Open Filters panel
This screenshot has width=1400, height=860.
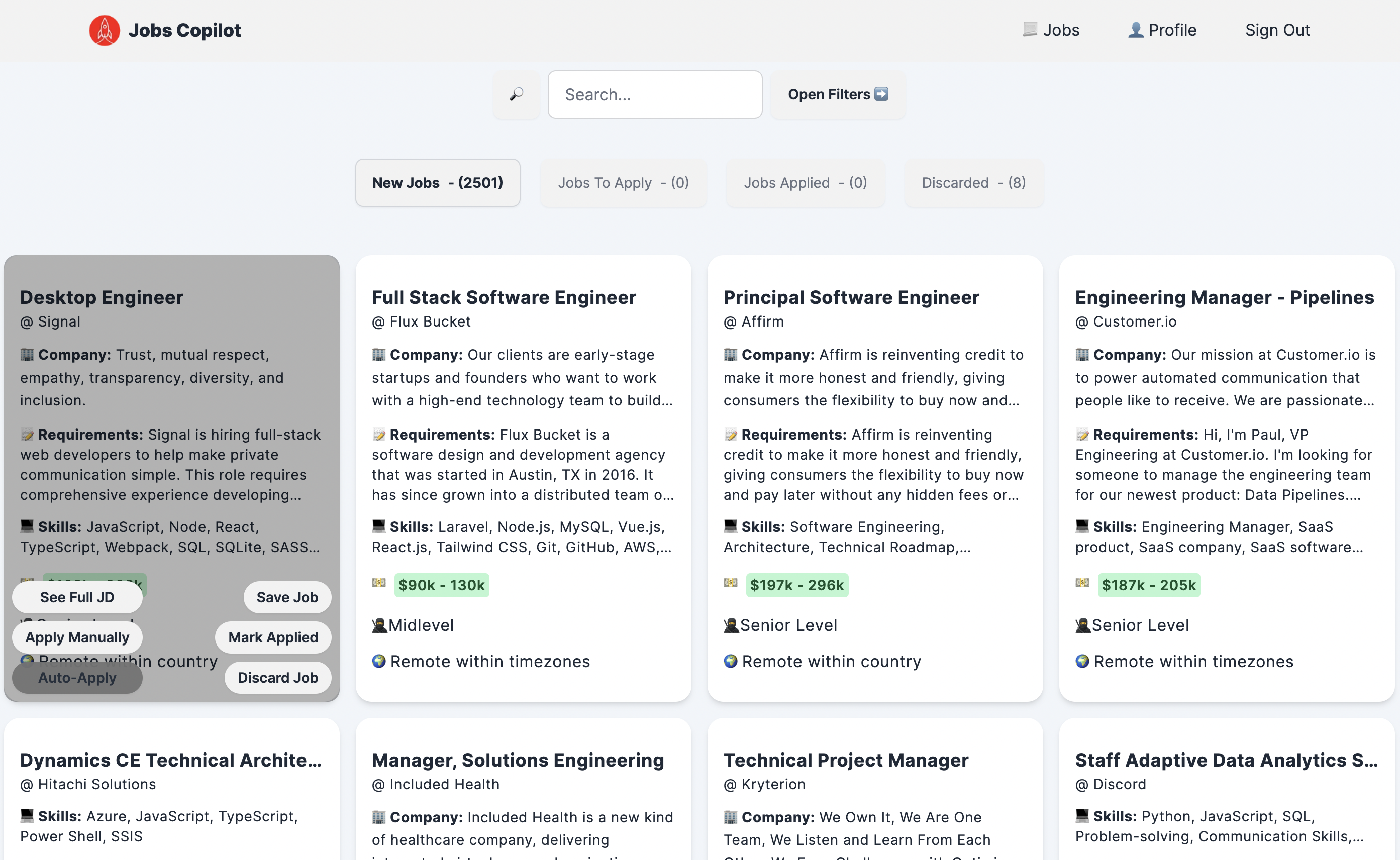pos(838,94)
